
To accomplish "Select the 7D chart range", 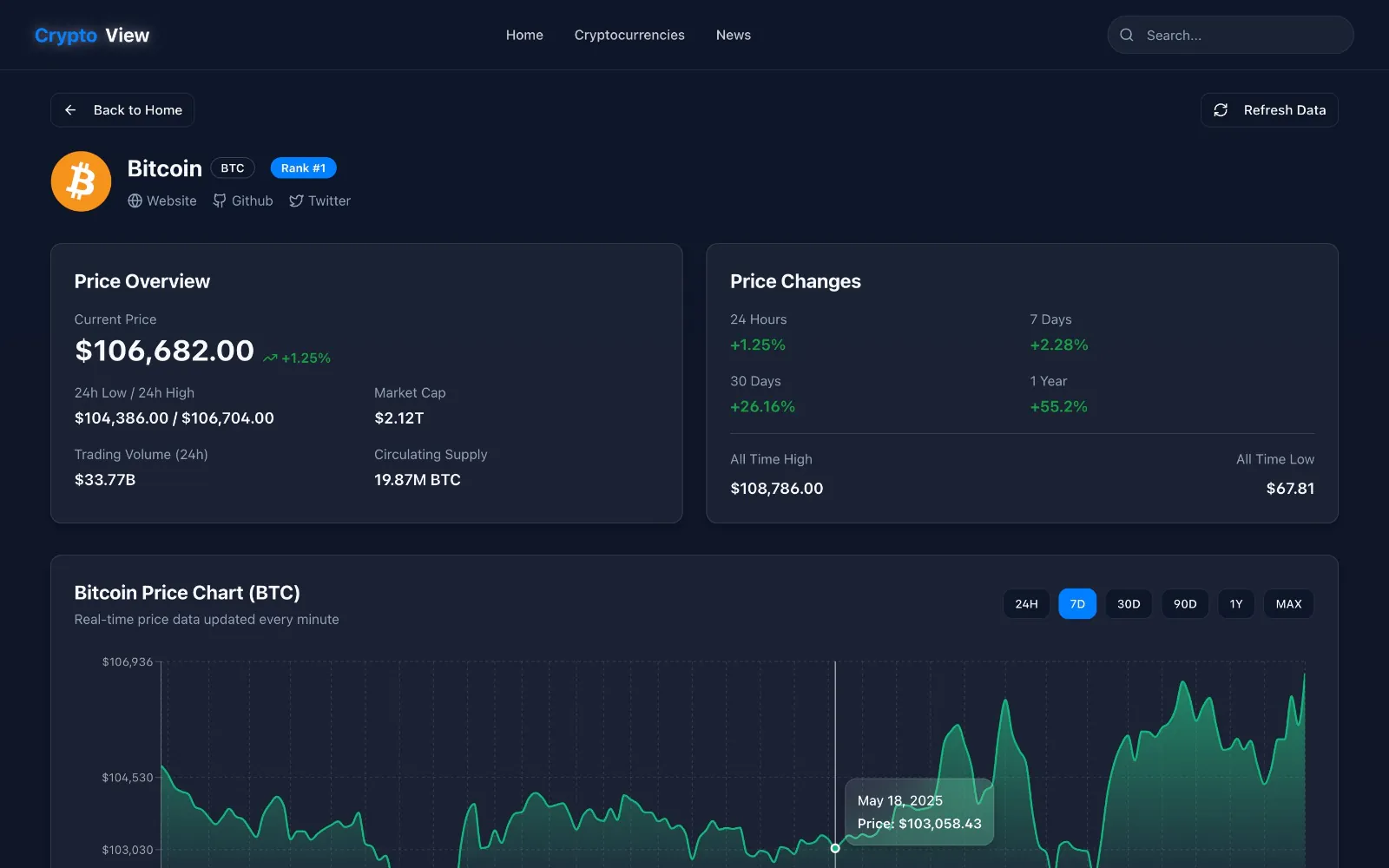I will point(1077,604).
